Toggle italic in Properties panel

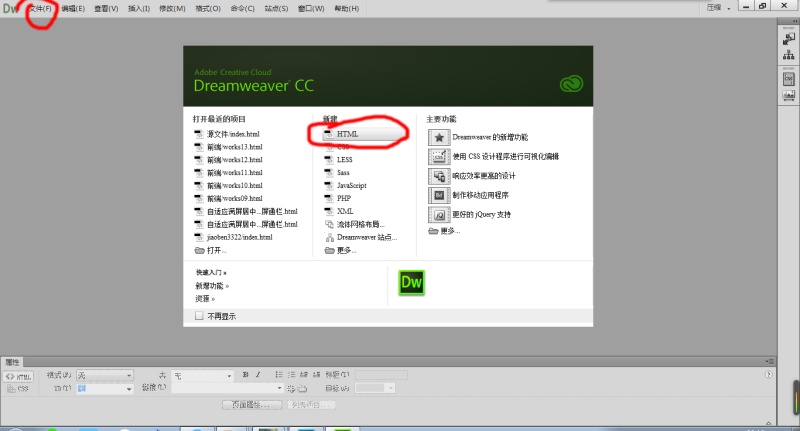click(x=258, y=375)
